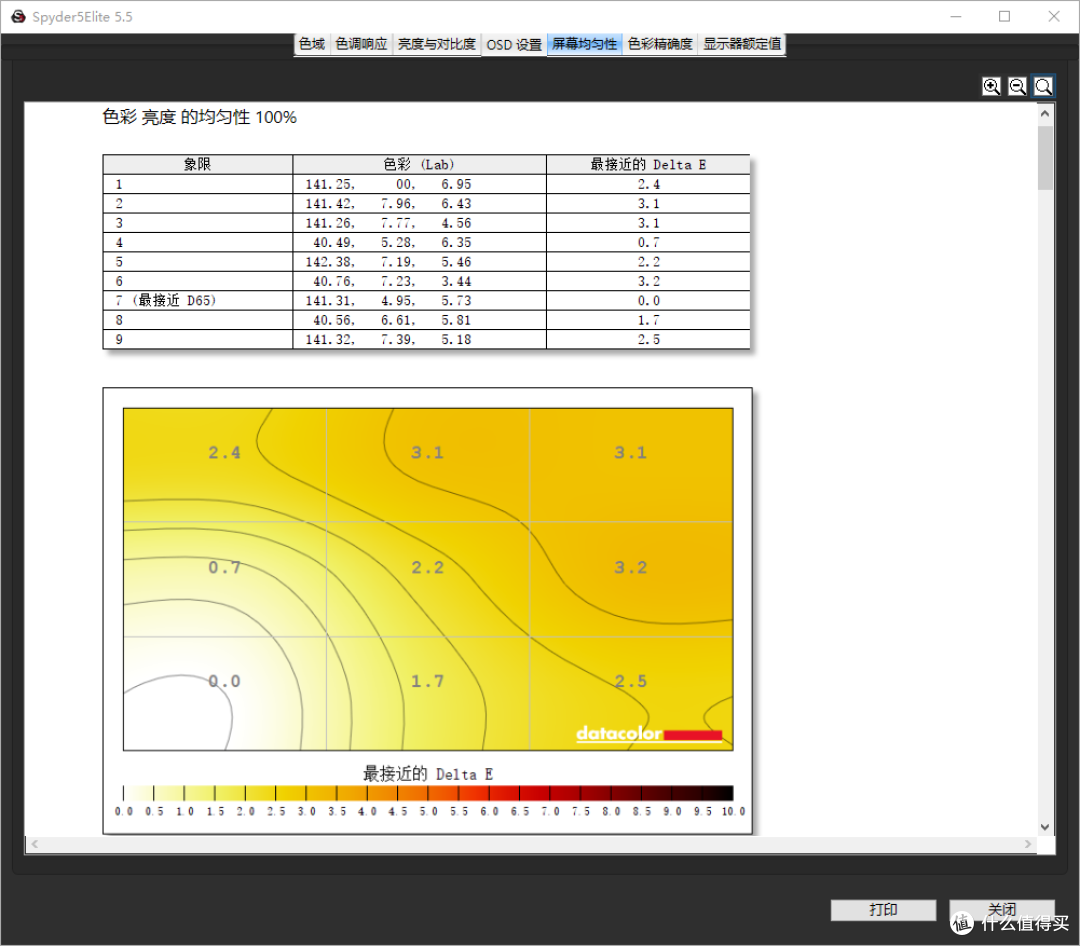Screen dimensions: 1080x946
Task: Click the 打印 button
Action: click(883, 909)
